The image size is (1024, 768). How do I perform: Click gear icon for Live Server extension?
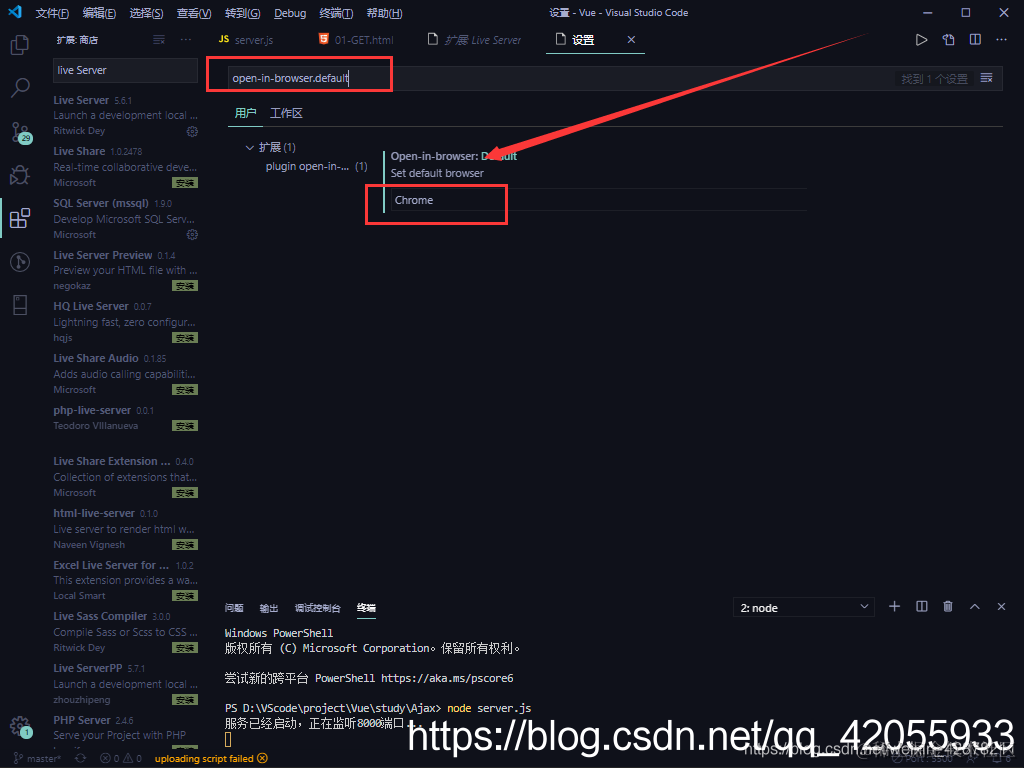click(x=192, y=131)
